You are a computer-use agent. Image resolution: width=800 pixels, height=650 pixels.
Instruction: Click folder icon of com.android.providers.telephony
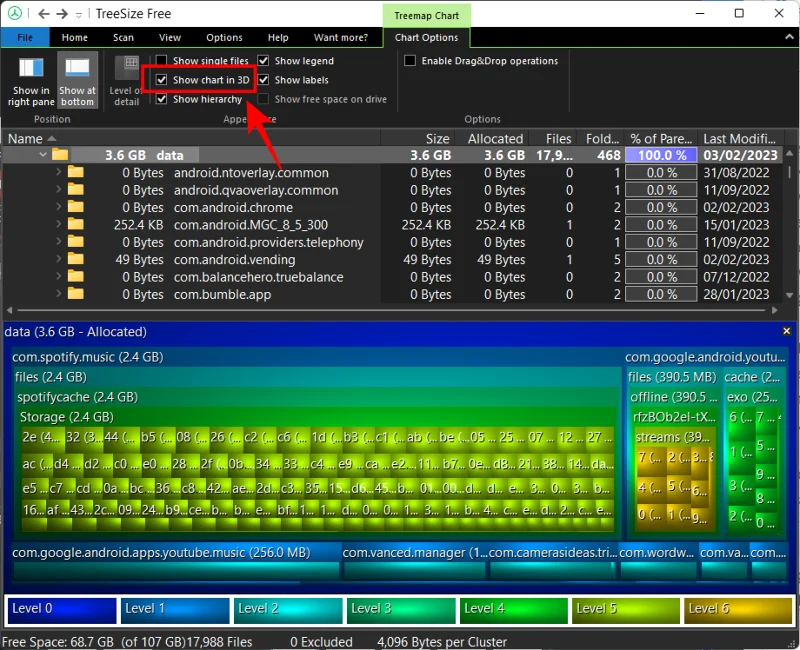coord(76,241)
